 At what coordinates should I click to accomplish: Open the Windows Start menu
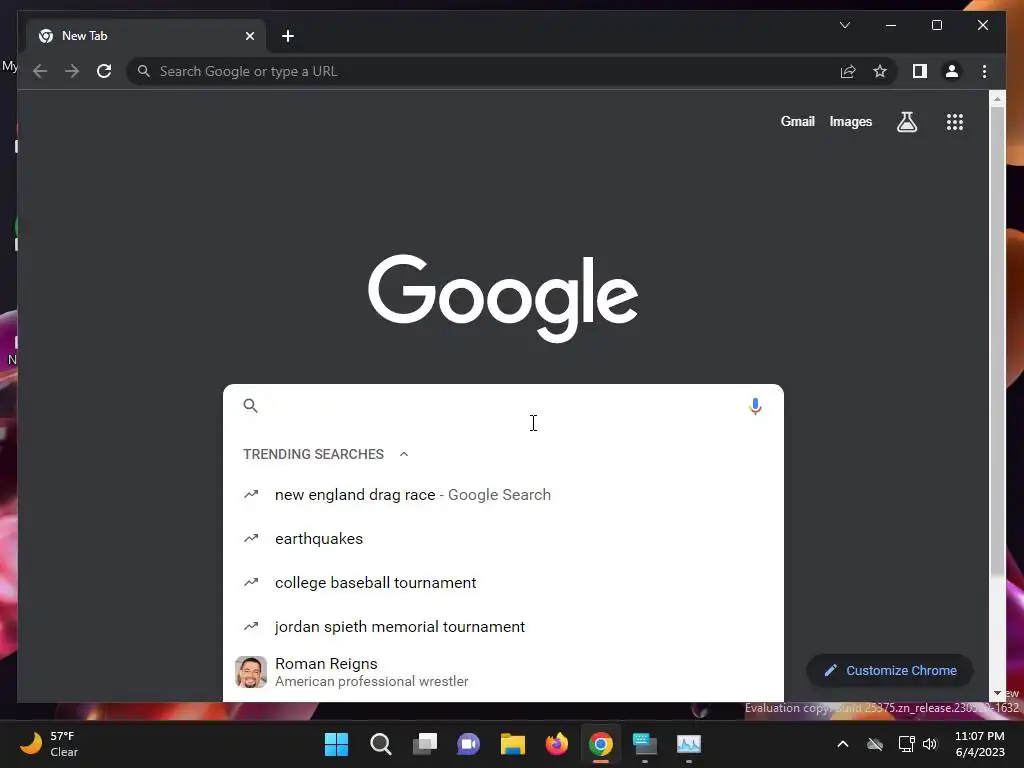[336, 744]
